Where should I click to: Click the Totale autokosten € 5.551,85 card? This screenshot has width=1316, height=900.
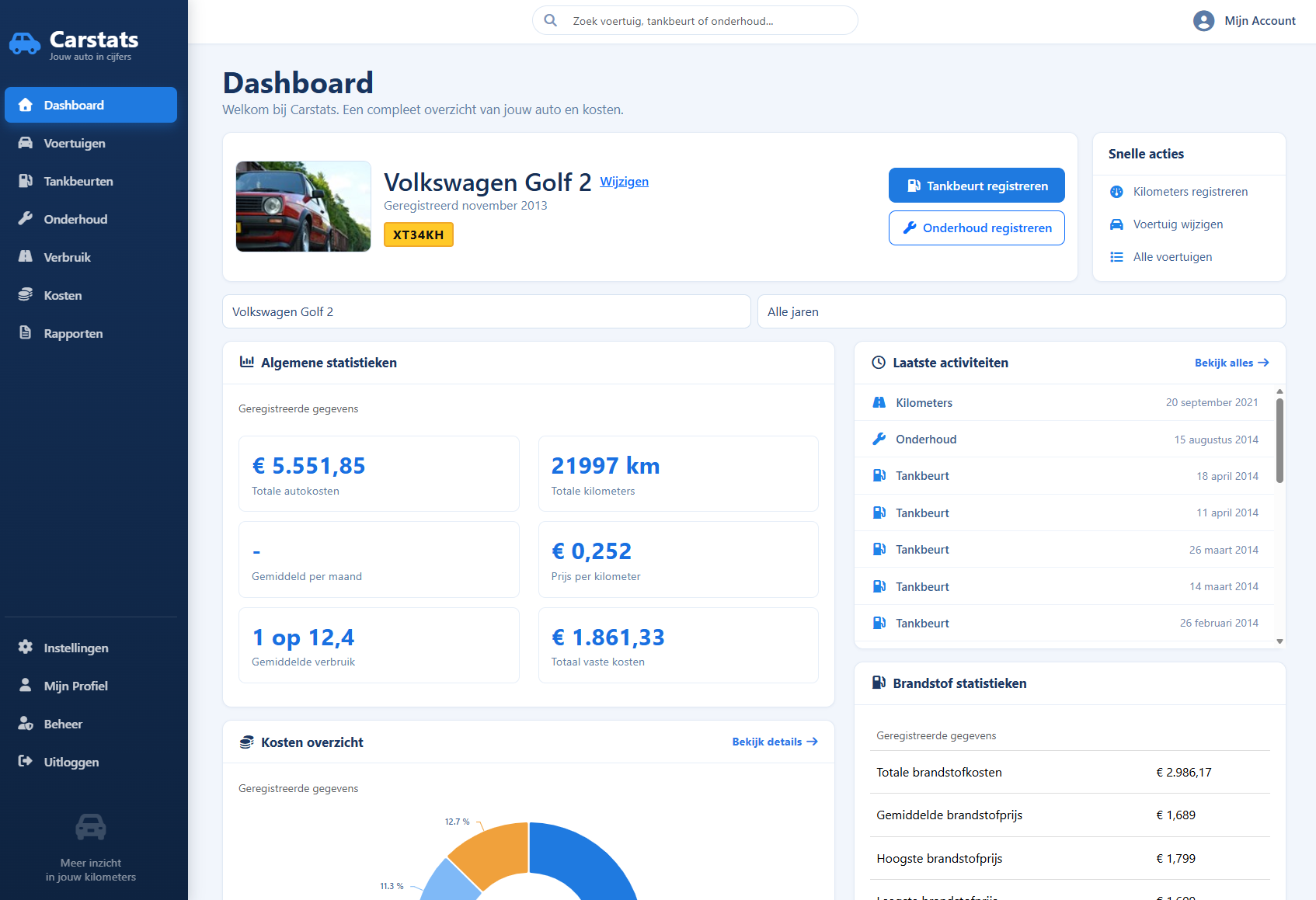[379, 474]
